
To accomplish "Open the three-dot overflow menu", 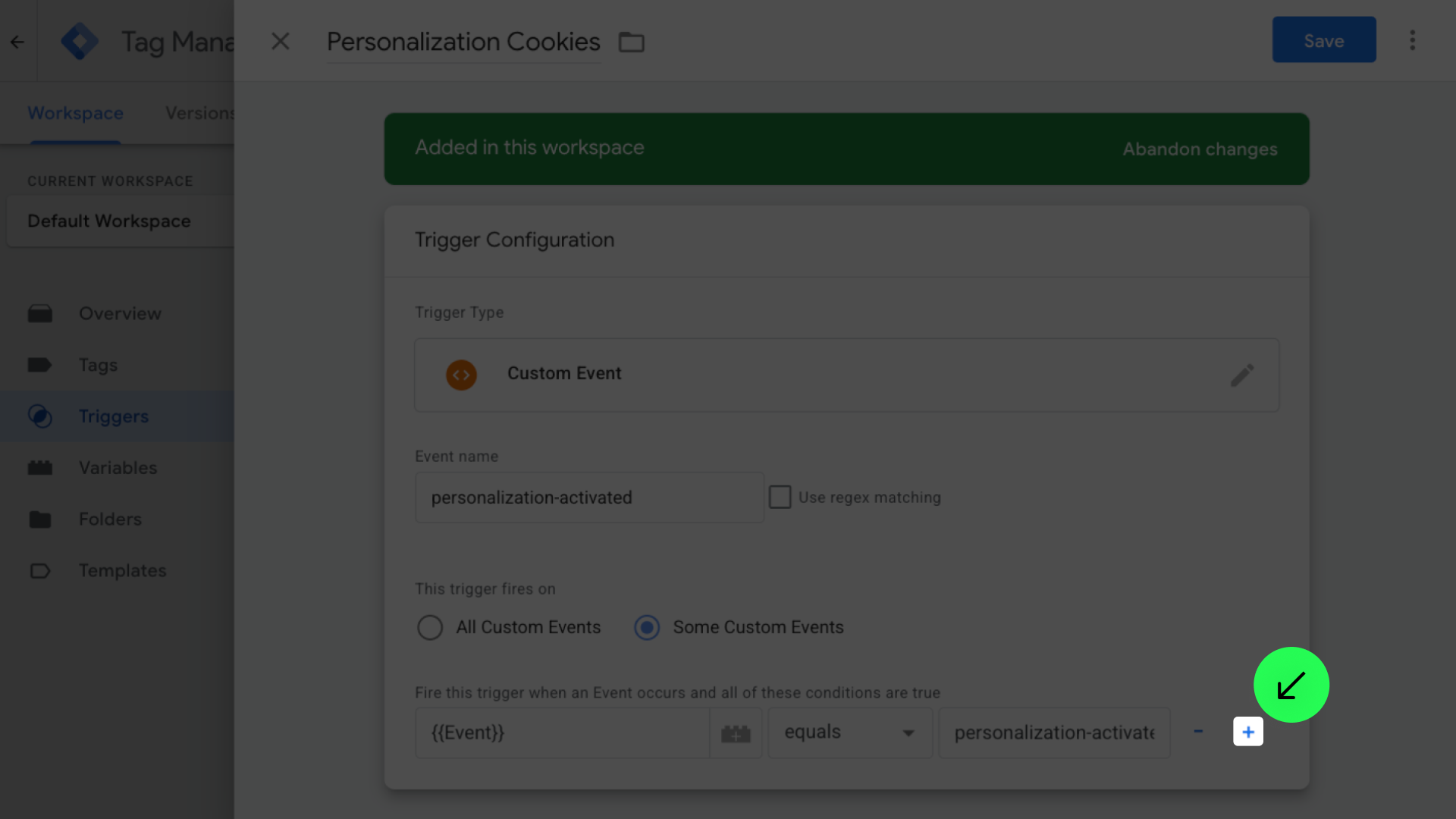I will [x=1413, y=39].
